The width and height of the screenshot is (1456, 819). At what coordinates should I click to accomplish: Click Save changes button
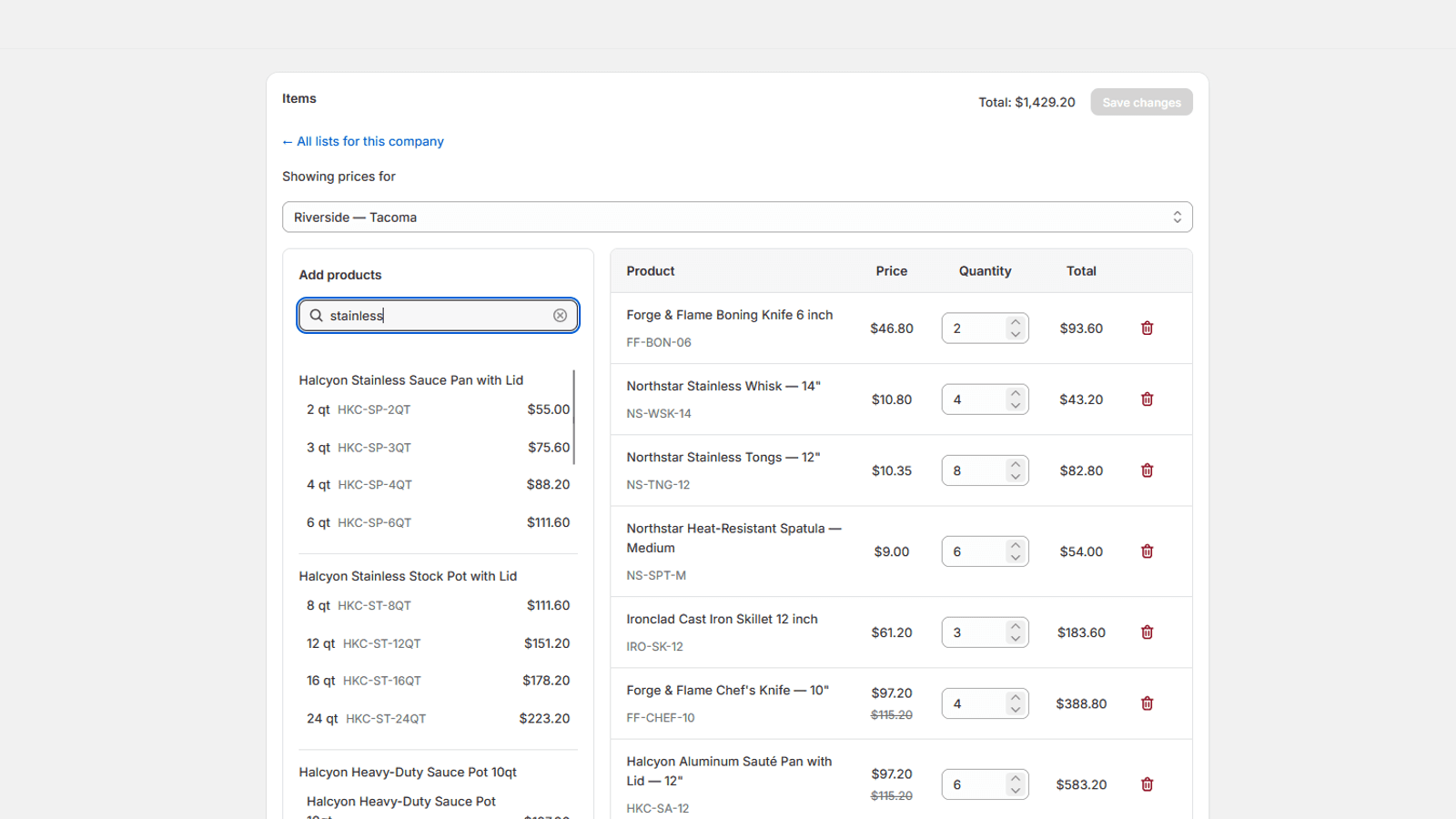tap(1141, 103)
